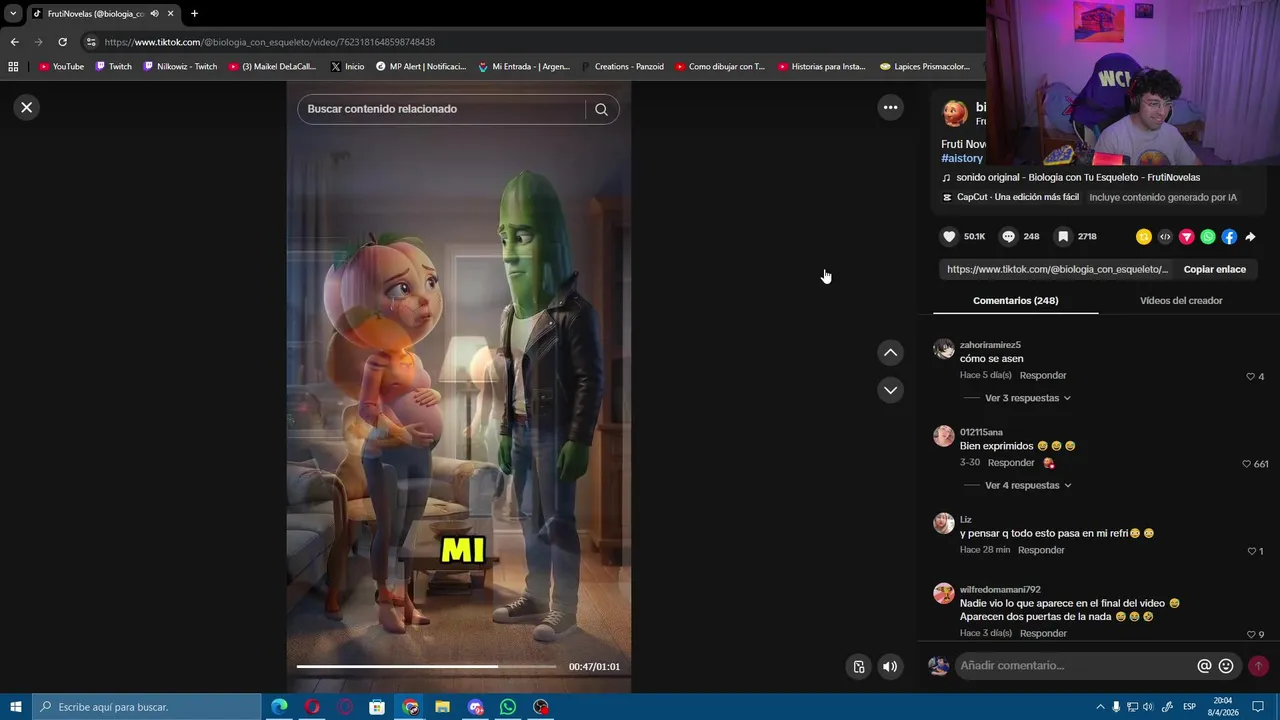The height and width of the screenshot is (720, 1280).
Task: Open emoji picker in comment box
Action: tap(1226, 666)
